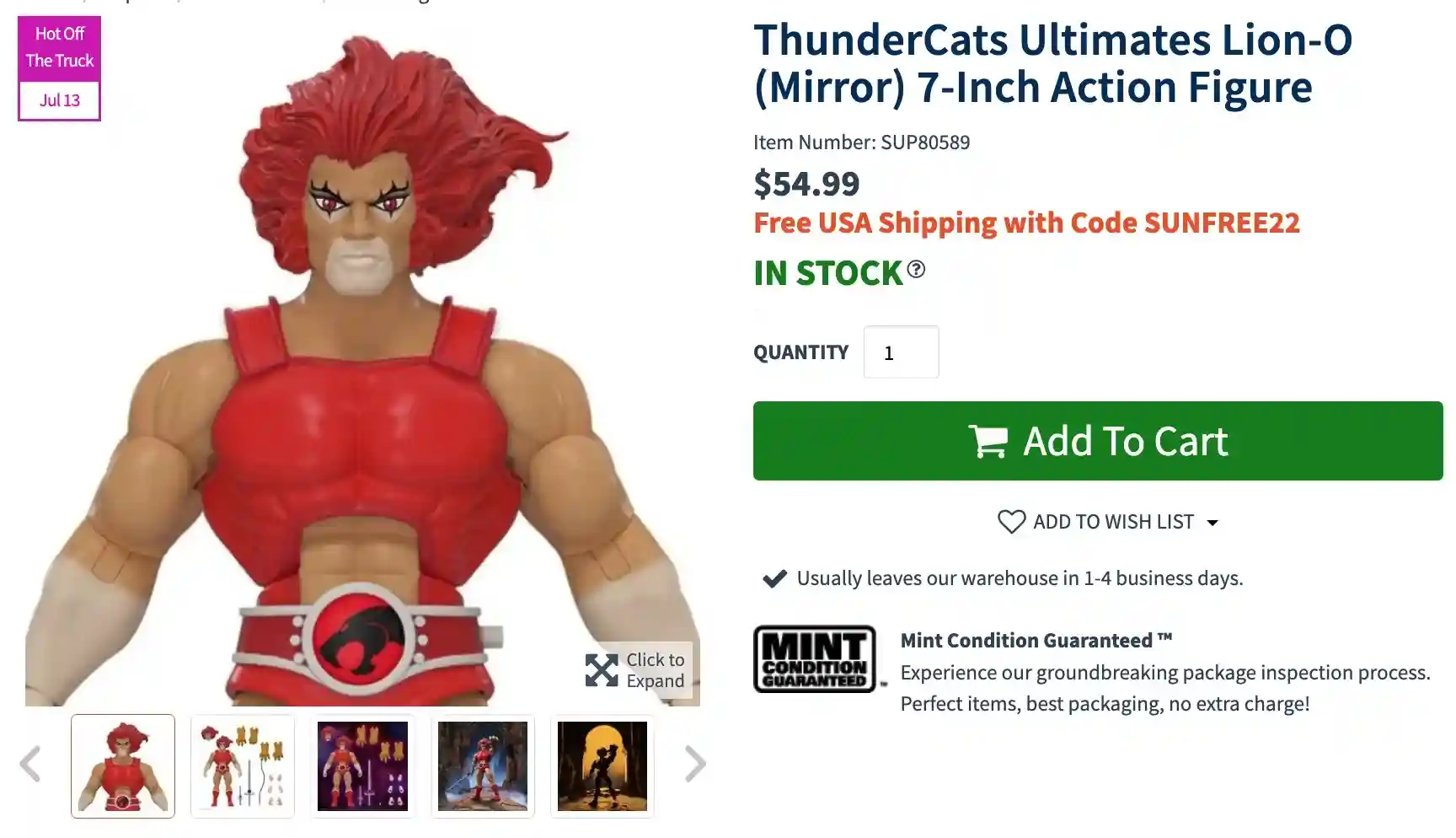1456x838 pixels.
Task: Click the expand arrows icon on image
Action: [602, 670]
